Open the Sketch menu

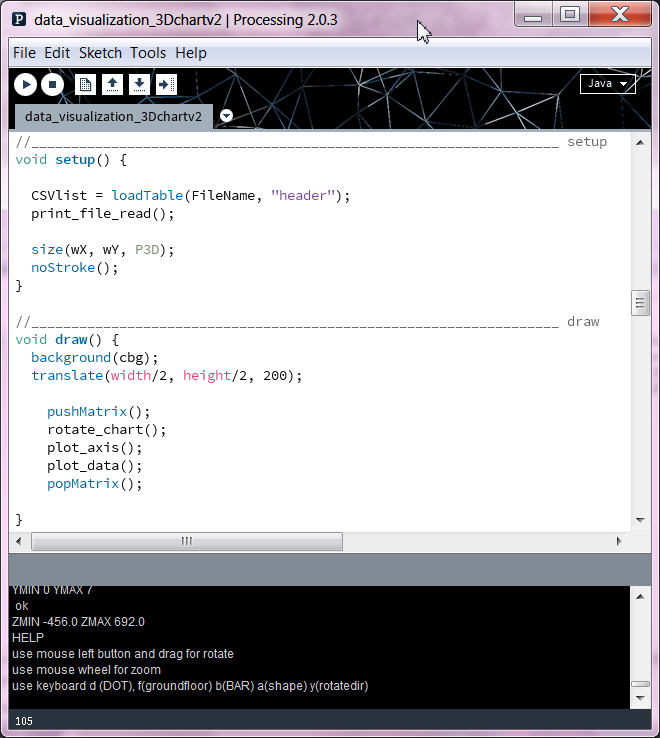(x=100, y=53)
